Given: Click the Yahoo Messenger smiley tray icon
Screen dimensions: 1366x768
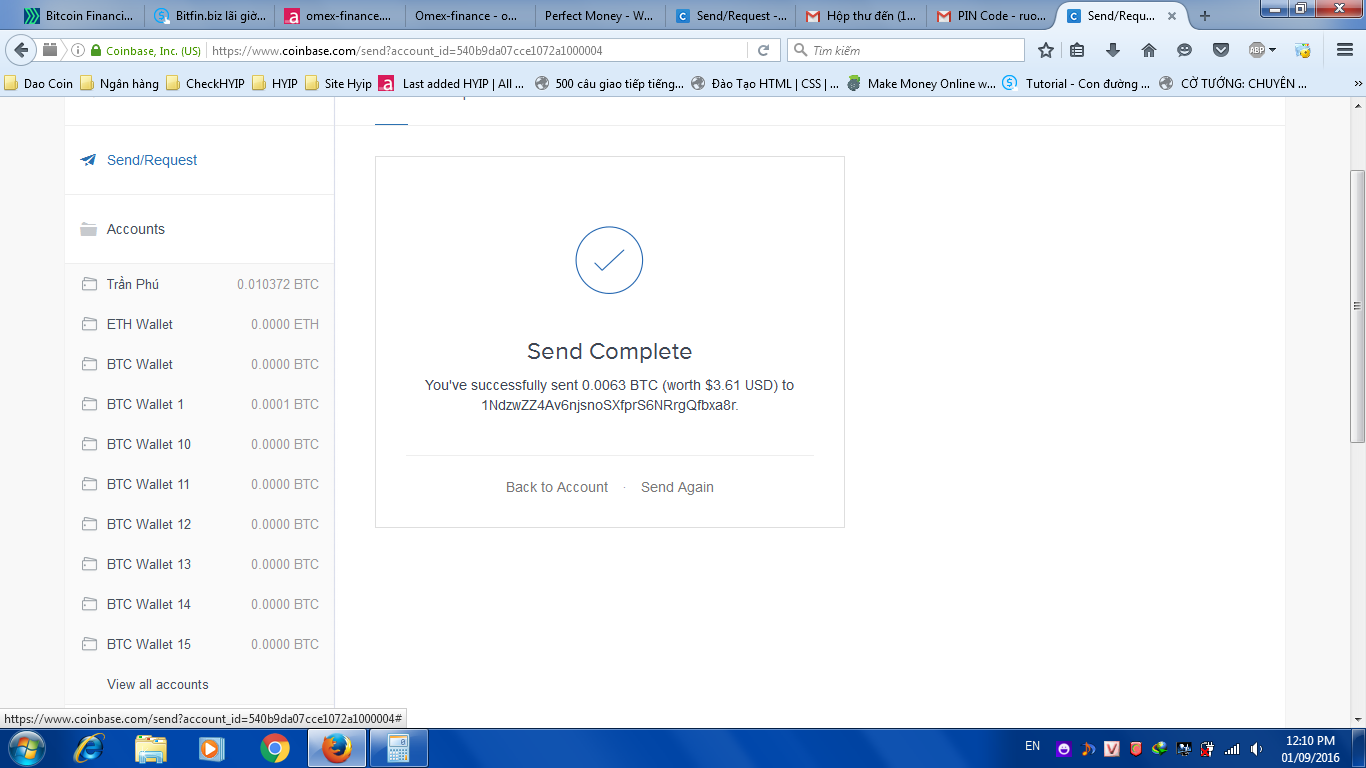Looking at the screenshot, I should point(1063,748).
